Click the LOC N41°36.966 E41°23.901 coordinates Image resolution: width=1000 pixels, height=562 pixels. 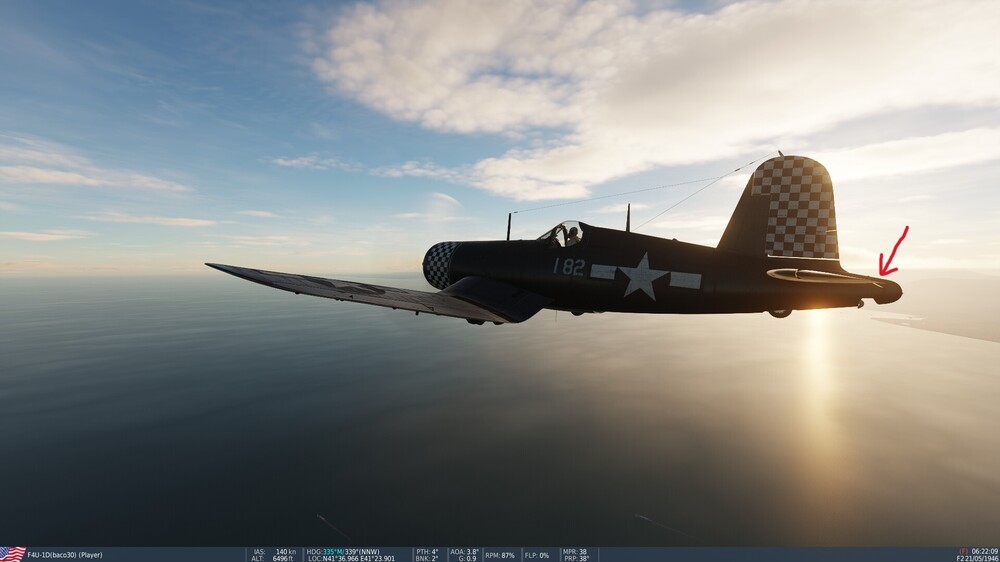(x=351, y=559)
